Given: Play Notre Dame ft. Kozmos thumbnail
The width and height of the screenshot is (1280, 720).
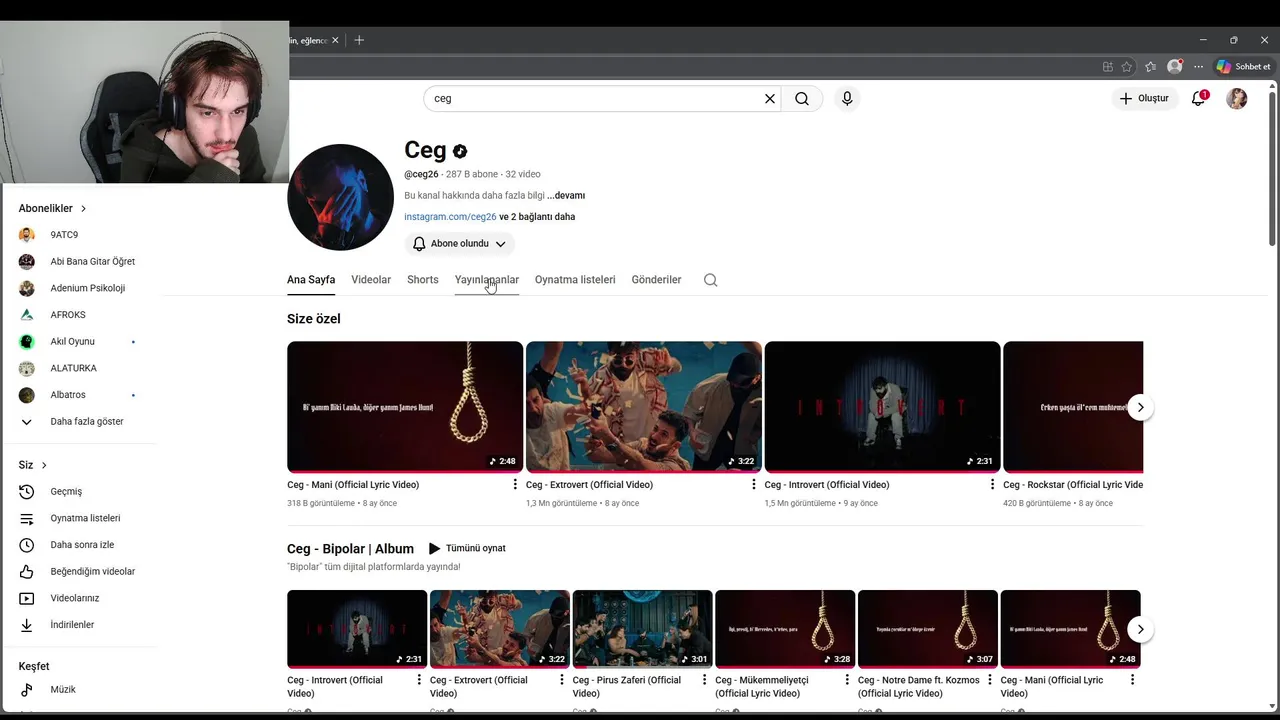Looking at the screenshot, I should (928, 629).
